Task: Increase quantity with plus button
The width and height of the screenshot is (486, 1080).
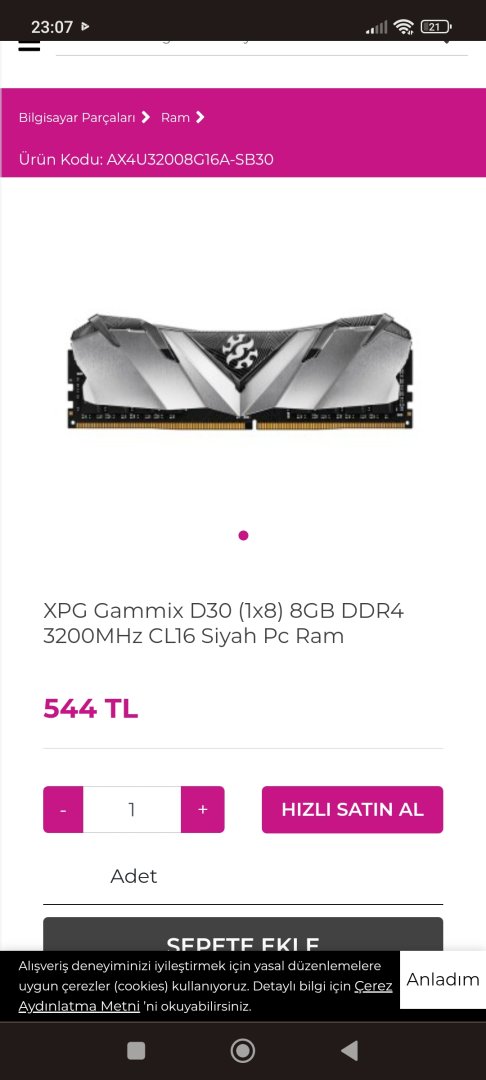Action: [202, 809]
